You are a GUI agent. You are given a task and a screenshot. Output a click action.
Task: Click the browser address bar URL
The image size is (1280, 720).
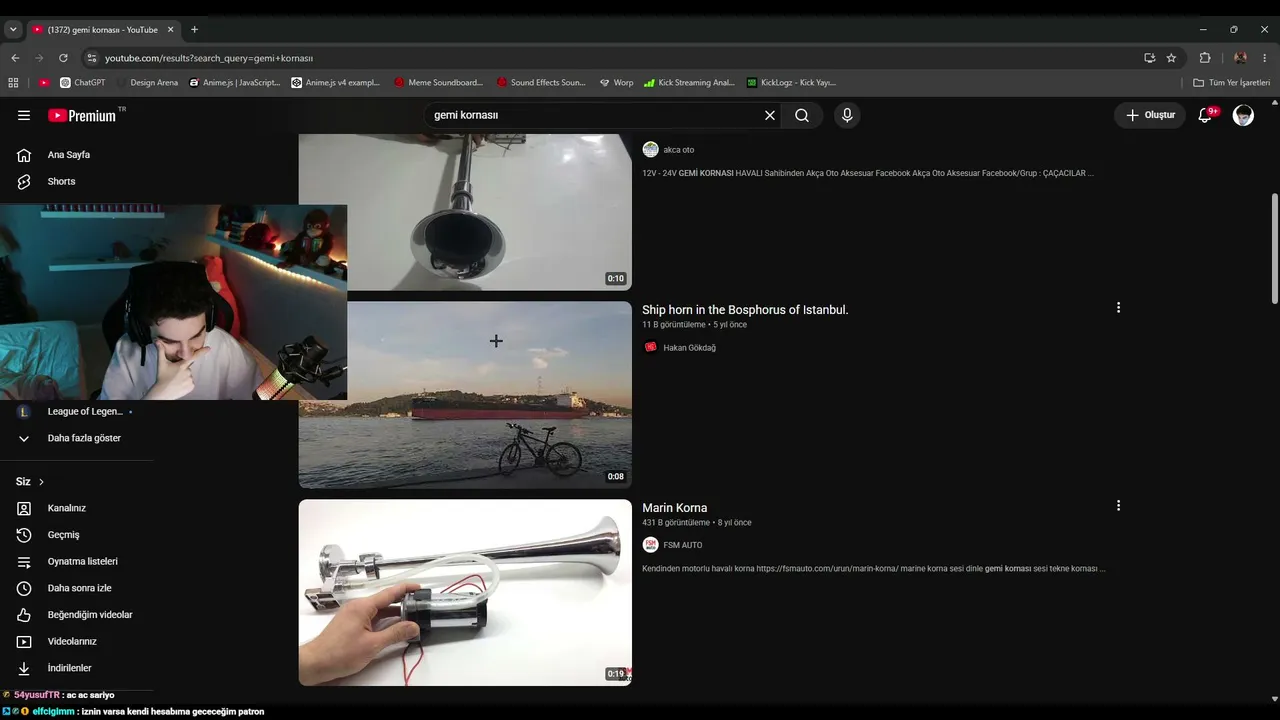pyautogui.click(x=209, y=58)
